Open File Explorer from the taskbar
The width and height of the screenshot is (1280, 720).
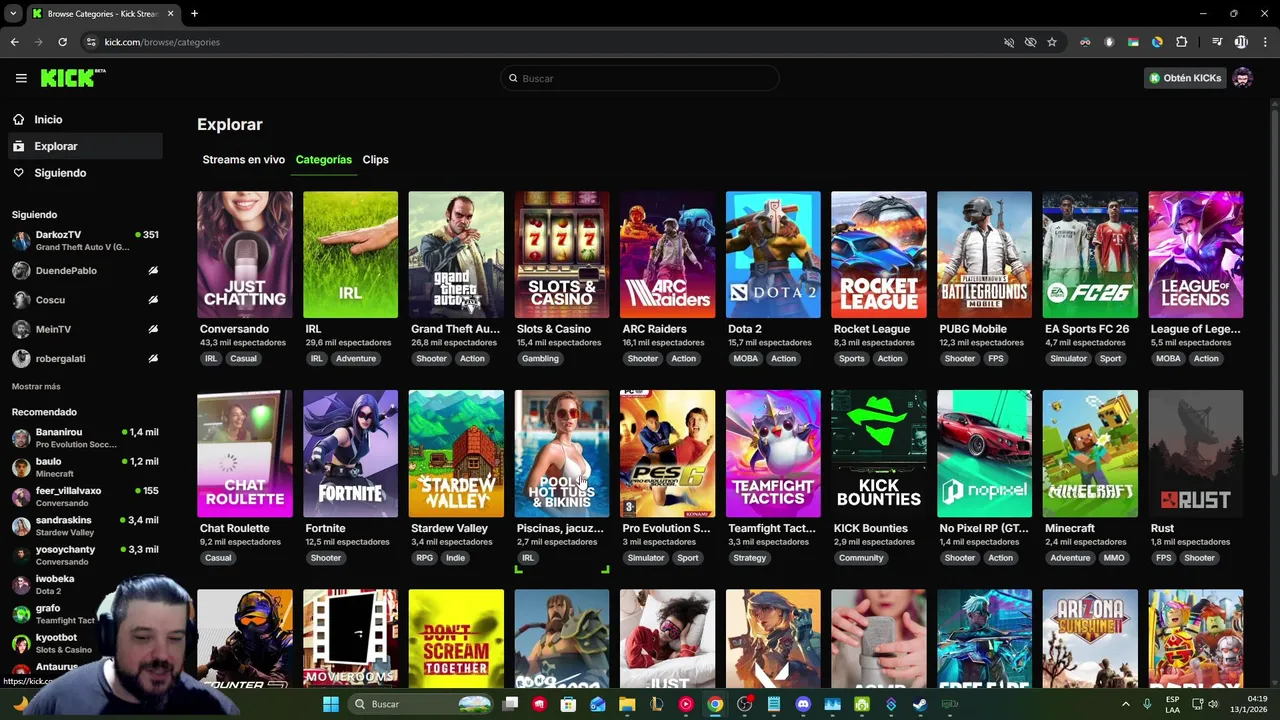click(x=627, y=704)
